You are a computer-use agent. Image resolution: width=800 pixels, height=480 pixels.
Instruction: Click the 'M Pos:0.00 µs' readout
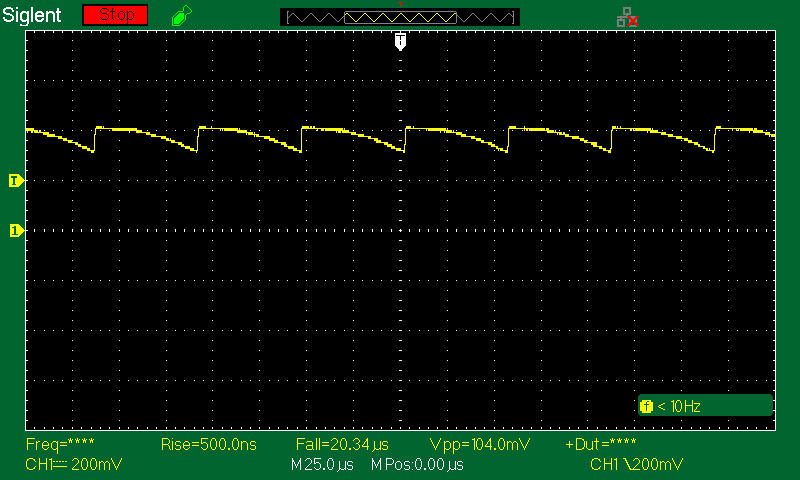tap(417, 465)
